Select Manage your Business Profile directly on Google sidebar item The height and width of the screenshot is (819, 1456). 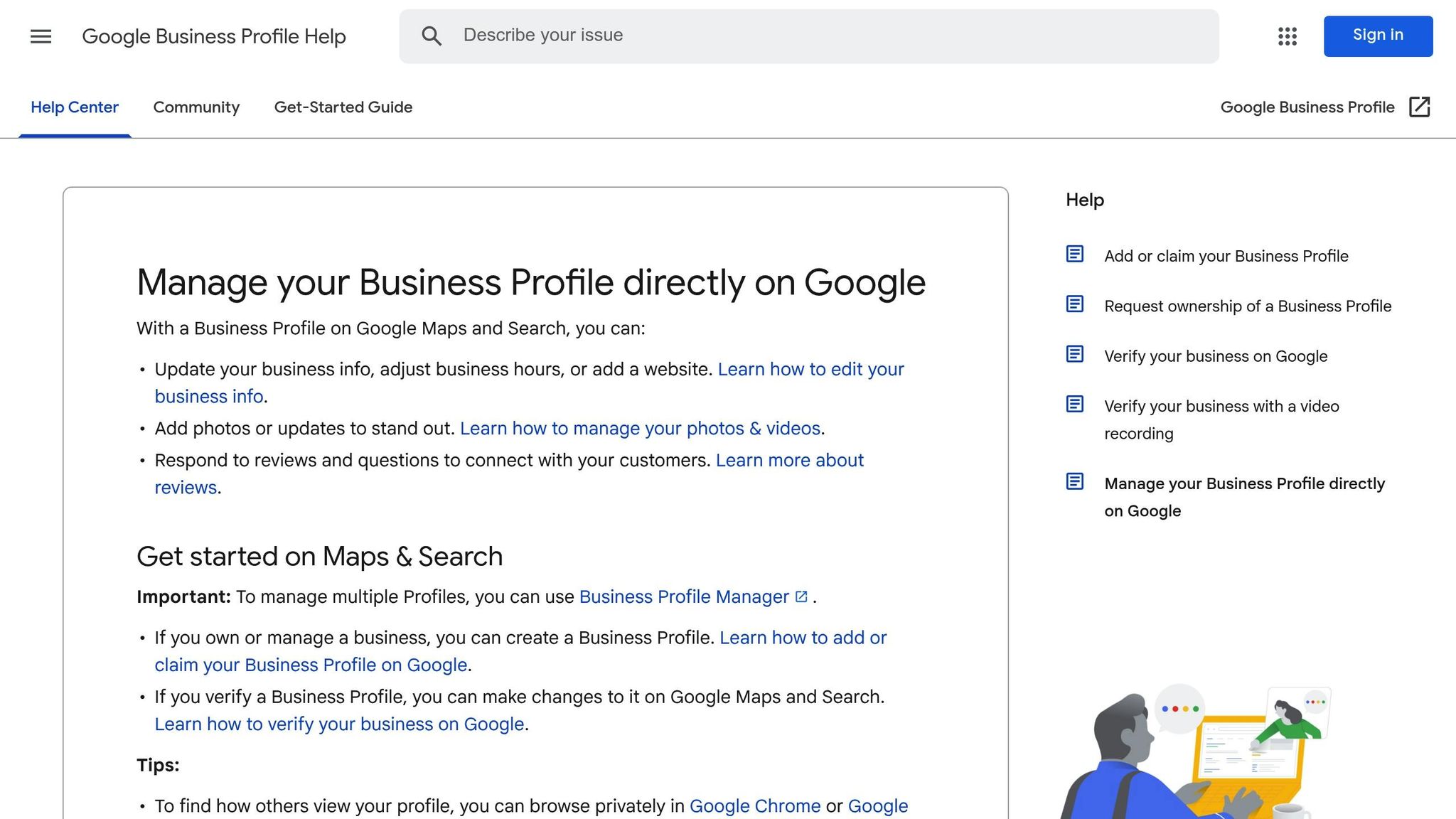[x=1244, y=498]
